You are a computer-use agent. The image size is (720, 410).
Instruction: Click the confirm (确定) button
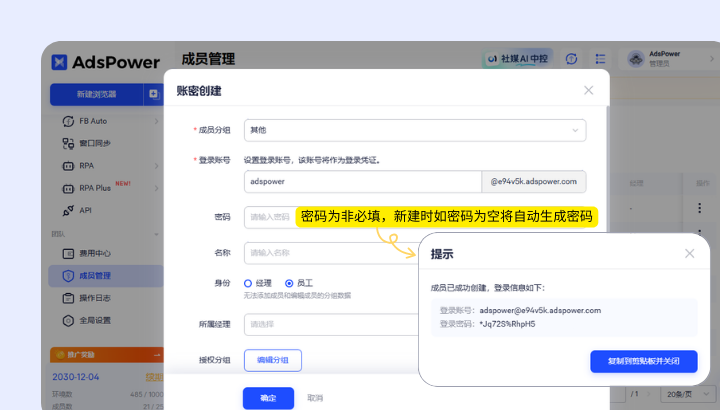pyautogui.click(x=268, y=398)
